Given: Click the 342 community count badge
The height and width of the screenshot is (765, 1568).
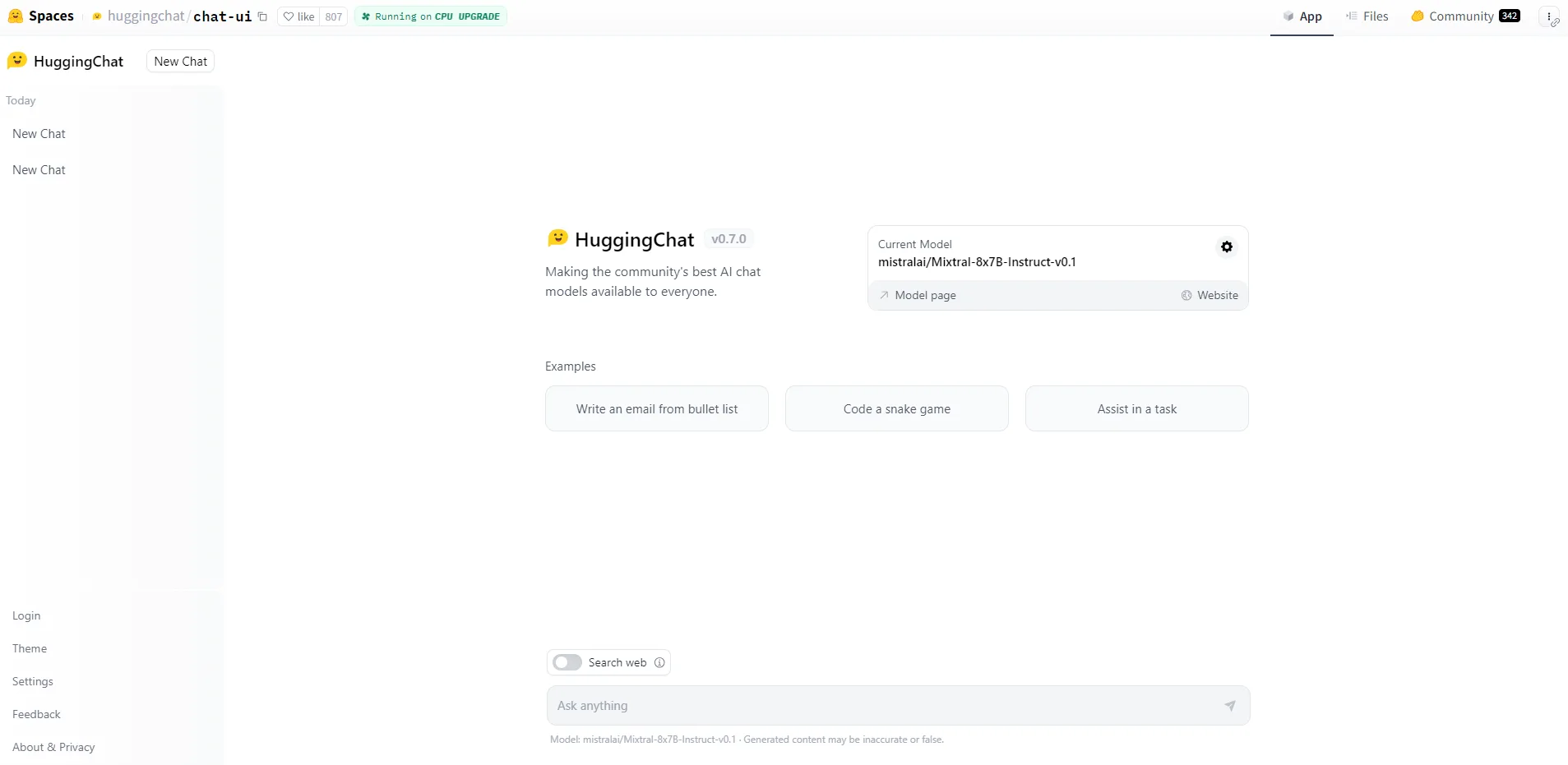Looking at the screenshot, I should coord(1510,16).
